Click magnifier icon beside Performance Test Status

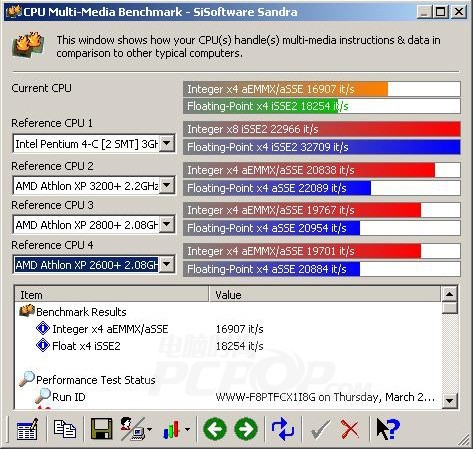[x=27, y=379]
